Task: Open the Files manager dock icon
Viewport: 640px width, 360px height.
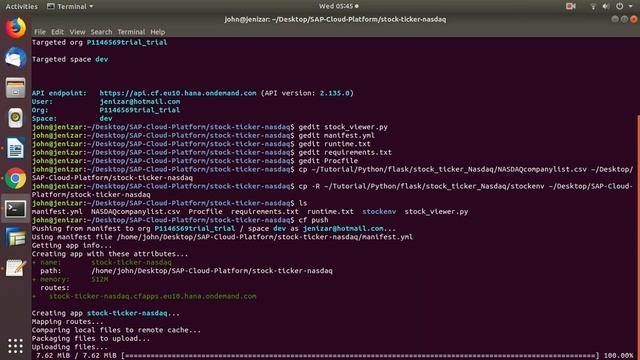Action: coord(16,88)
